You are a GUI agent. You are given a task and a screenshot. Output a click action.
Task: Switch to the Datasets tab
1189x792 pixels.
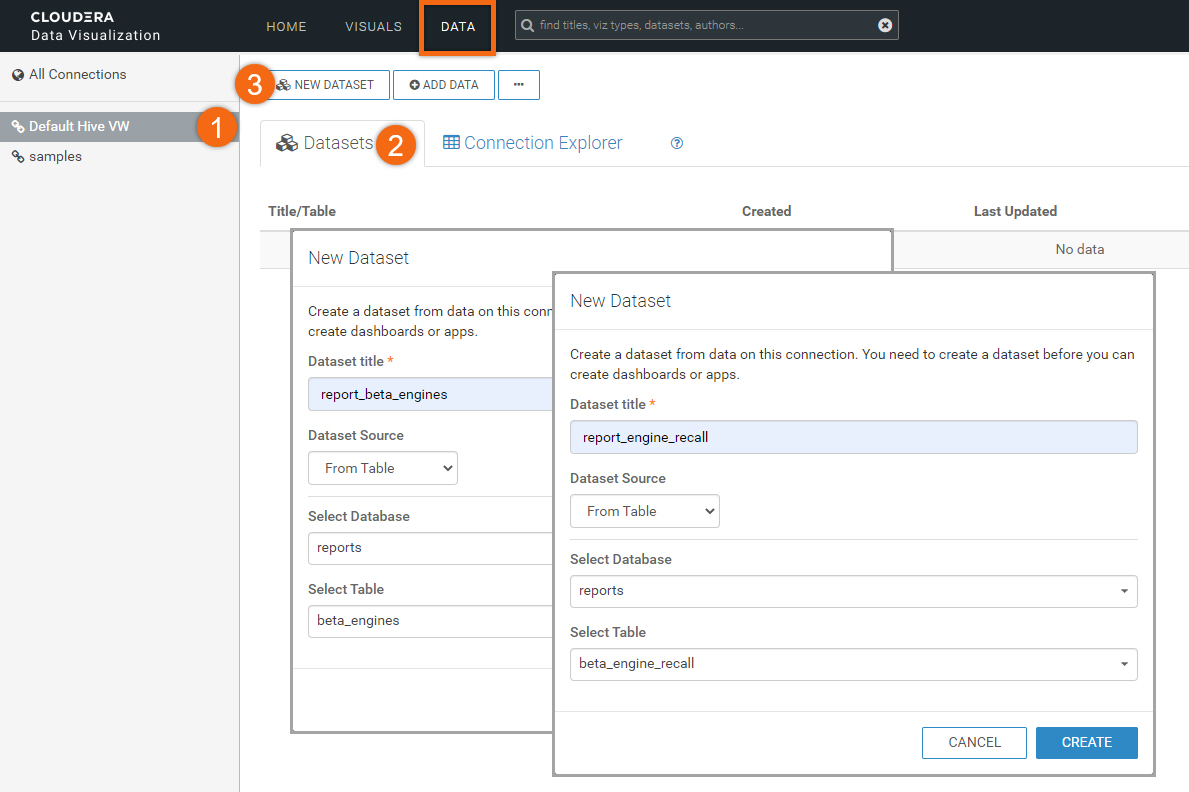pos(342,143)
